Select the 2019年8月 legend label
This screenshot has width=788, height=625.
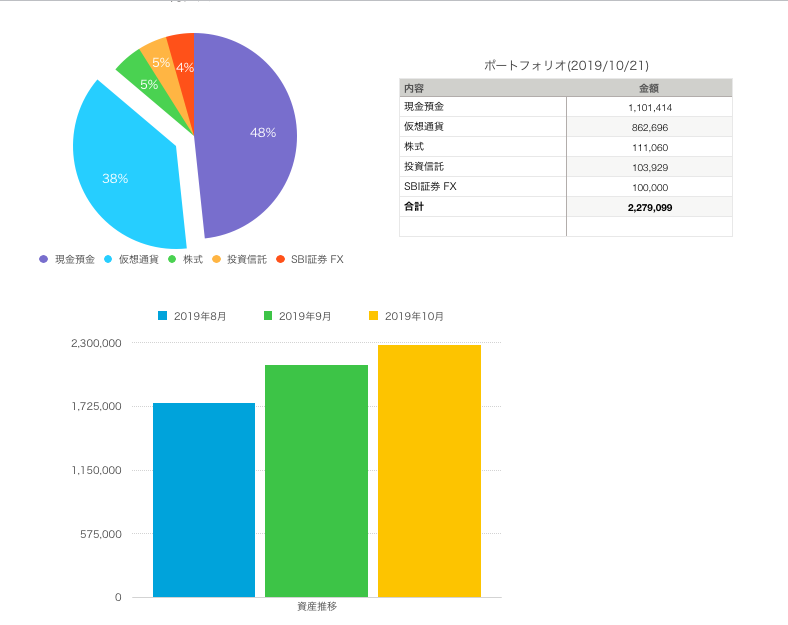click(x=200, y=316)
